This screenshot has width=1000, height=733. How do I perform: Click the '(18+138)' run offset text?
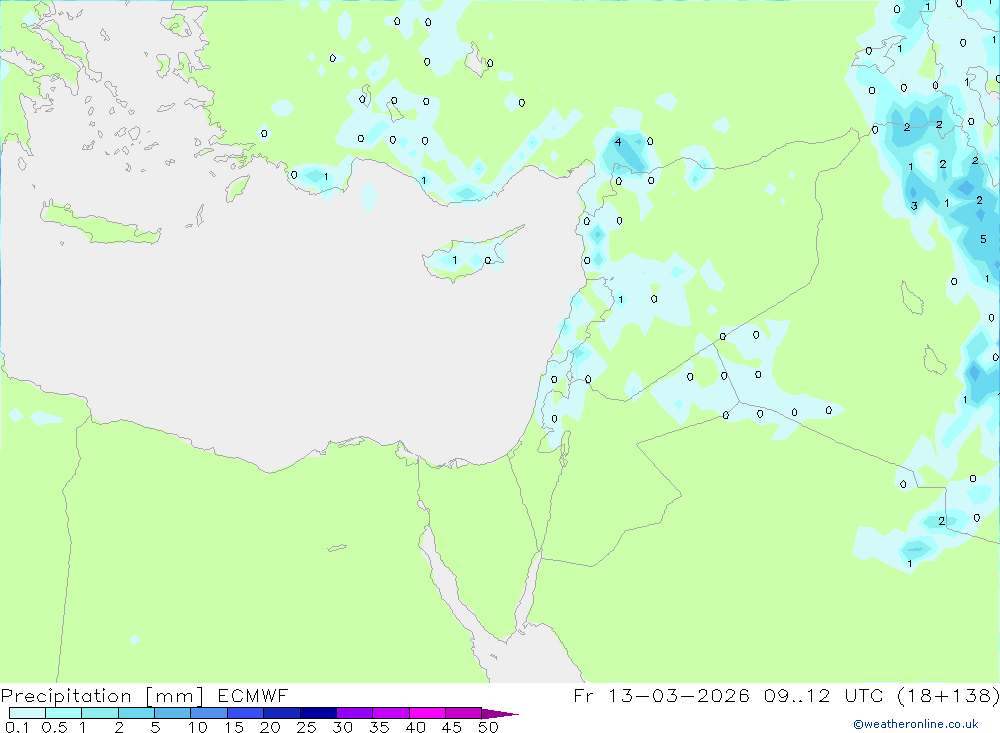point(949,695)
